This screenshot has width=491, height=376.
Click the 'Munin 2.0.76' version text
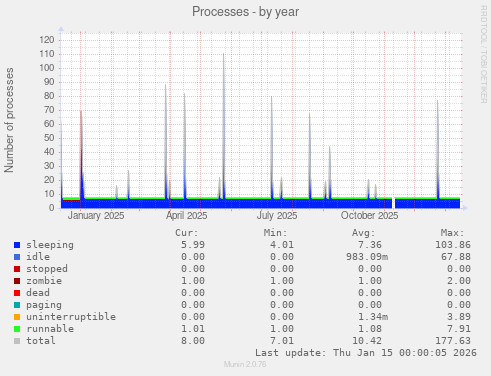(x=245, y=364)
